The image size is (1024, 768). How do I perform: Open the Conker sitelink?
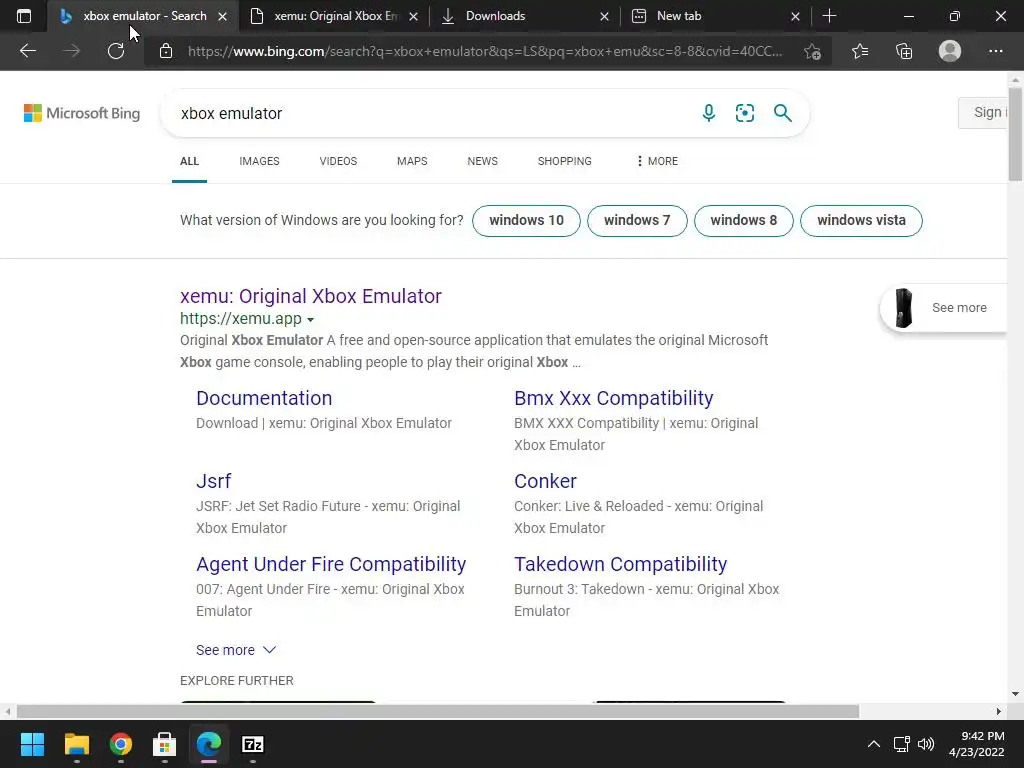[x=545, y=481]
